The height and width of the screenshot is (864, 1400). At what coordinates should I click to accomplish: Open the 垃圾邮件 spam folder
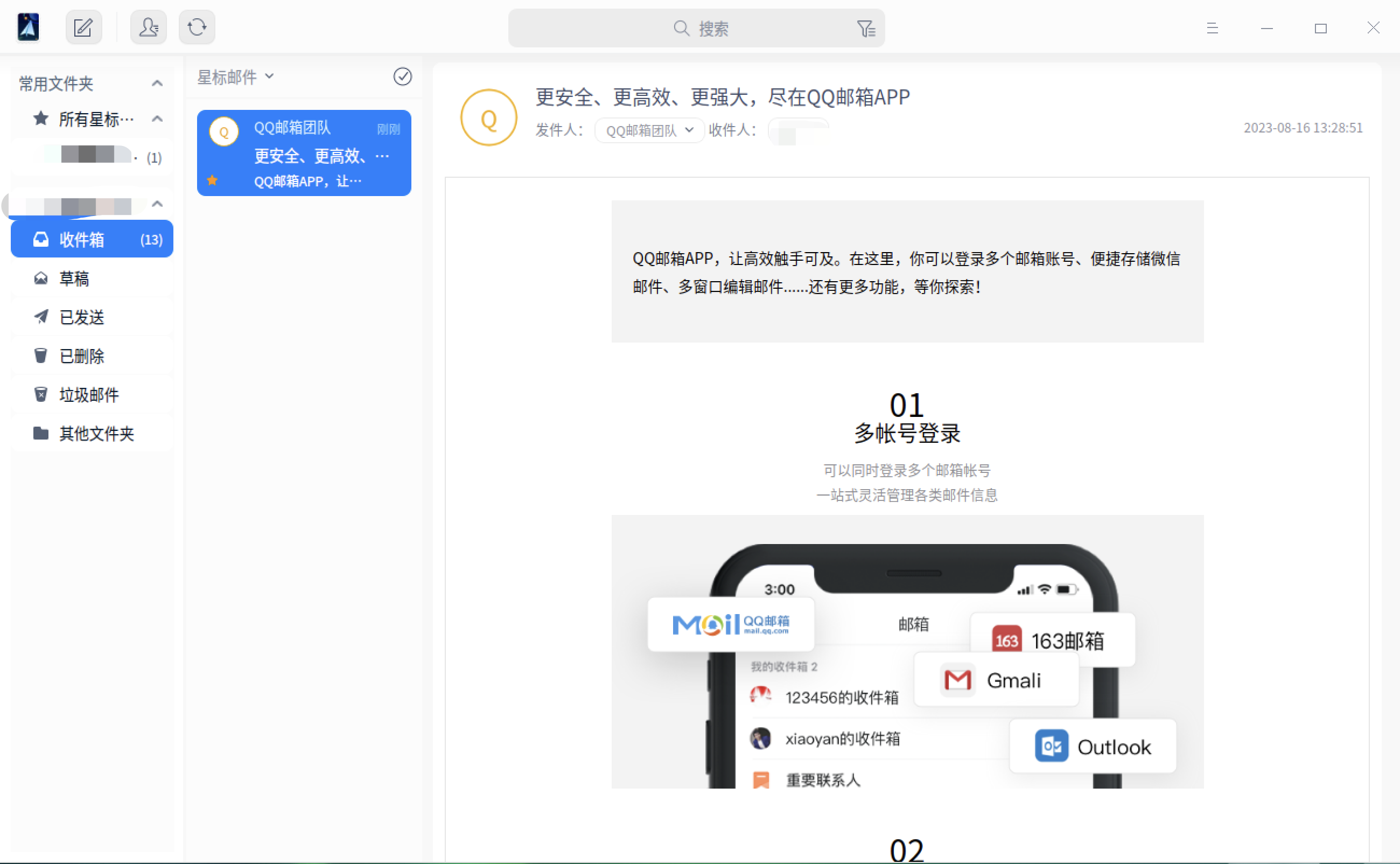coord(92,395)
